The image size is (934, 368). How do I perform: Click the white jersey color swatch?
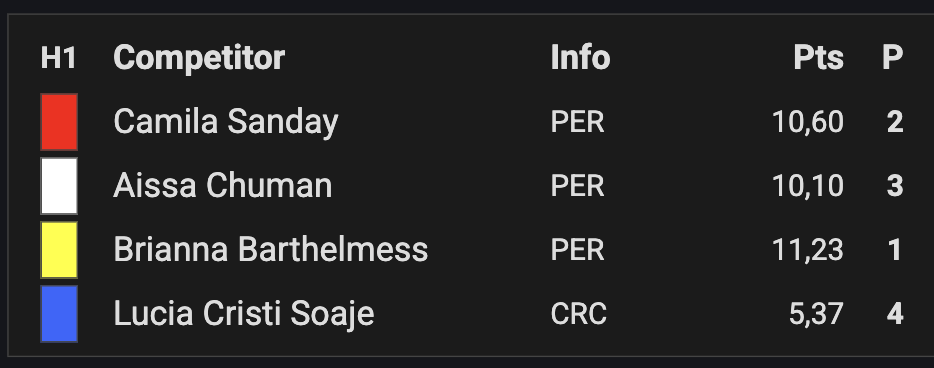tap(59, 186)
